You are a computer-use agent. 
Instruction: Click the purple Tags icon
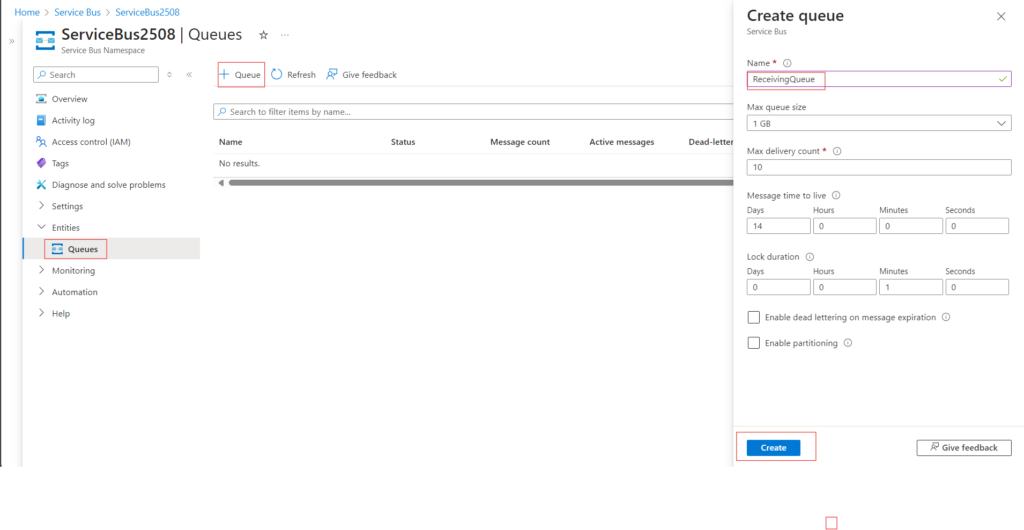[41, 163]
